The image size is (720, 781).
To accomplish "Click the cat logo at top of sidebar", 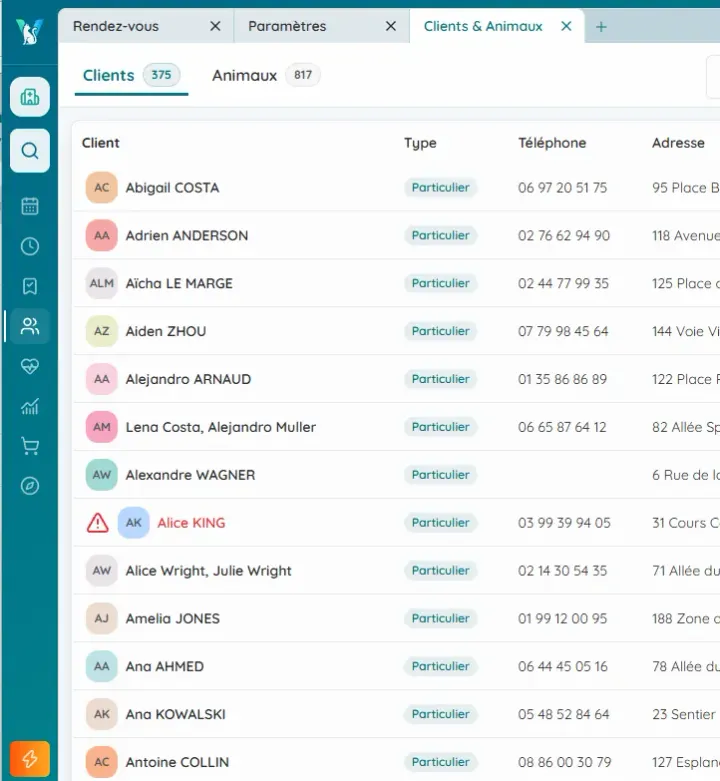I will (29, 31).
